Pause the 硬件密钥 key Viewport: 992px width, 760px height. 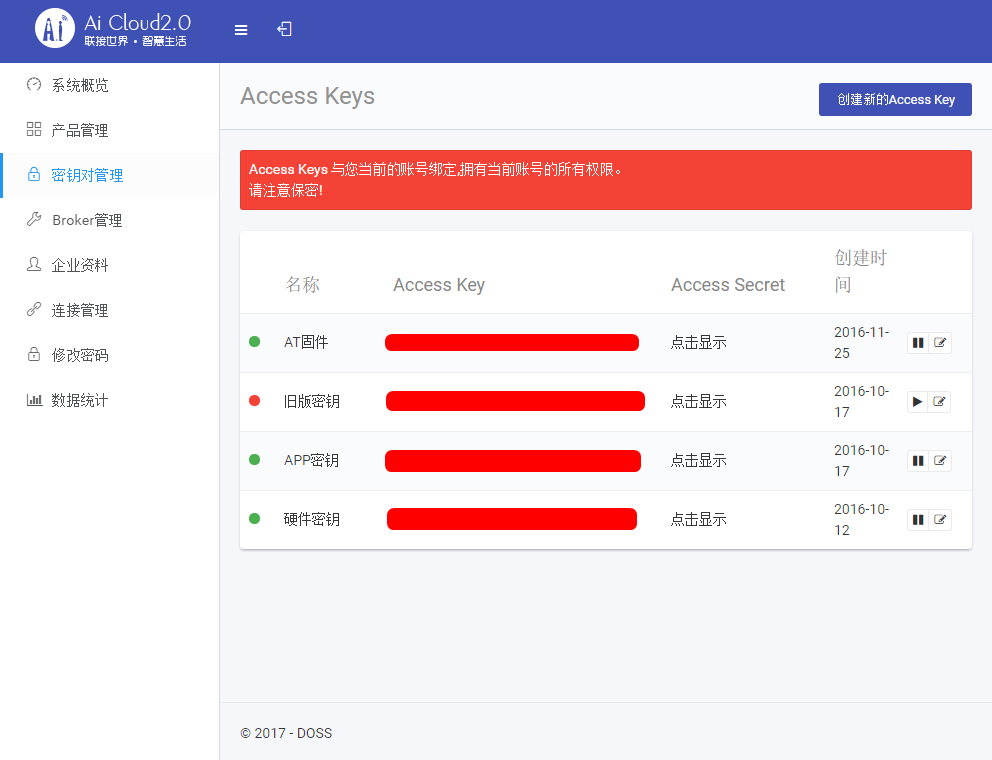click(918, 520)
